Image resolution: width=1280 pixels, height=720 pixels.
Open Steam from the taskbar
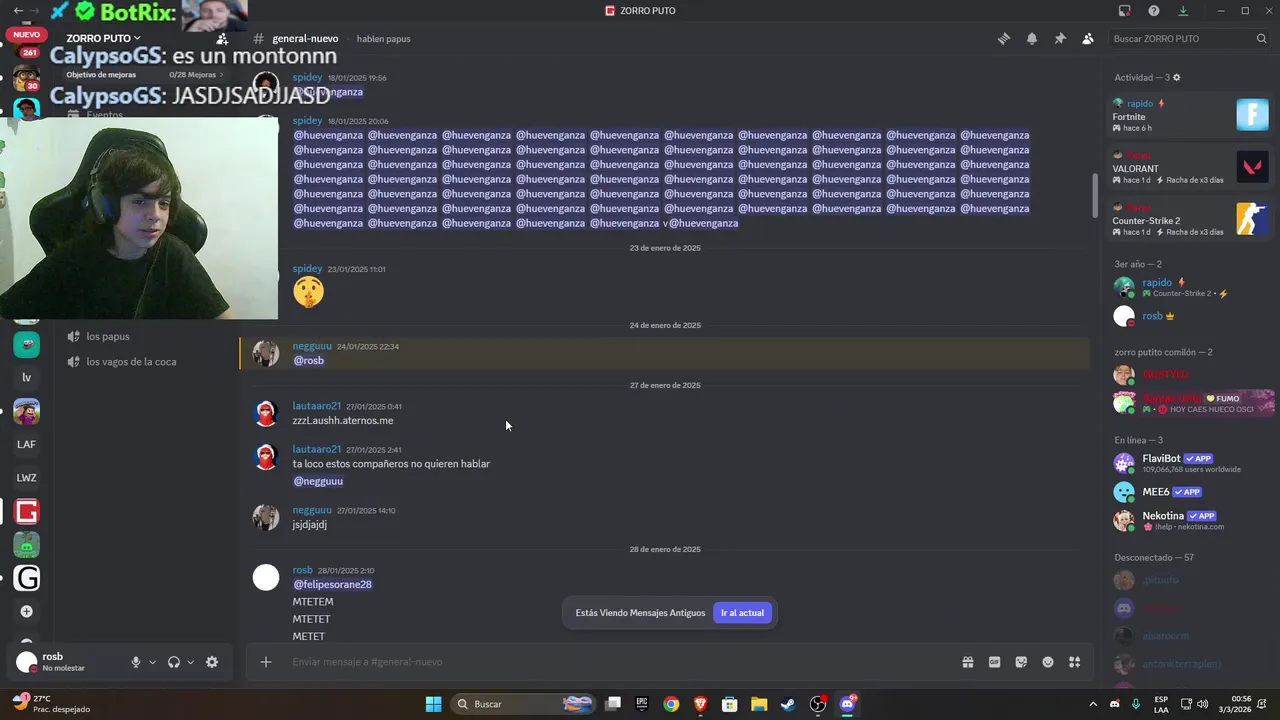pos(789,704)
